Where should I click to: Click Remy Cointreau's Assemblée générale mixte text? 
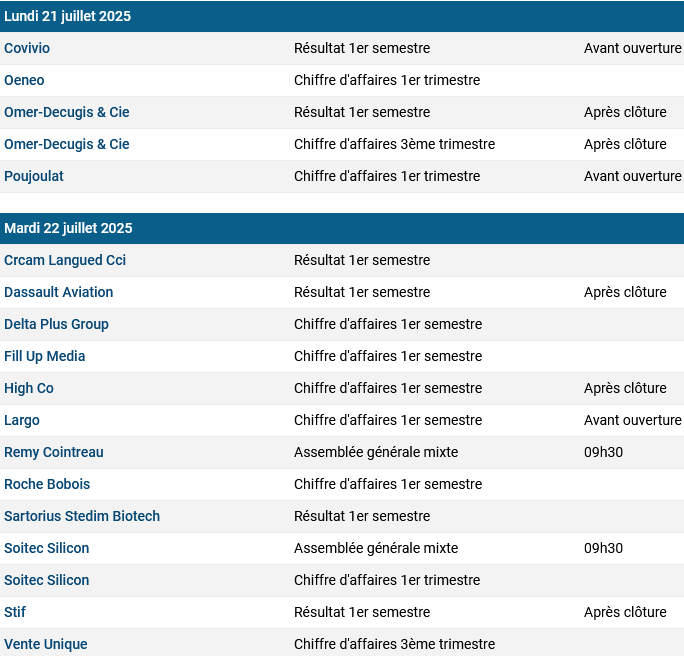click(x=376, y=452)
